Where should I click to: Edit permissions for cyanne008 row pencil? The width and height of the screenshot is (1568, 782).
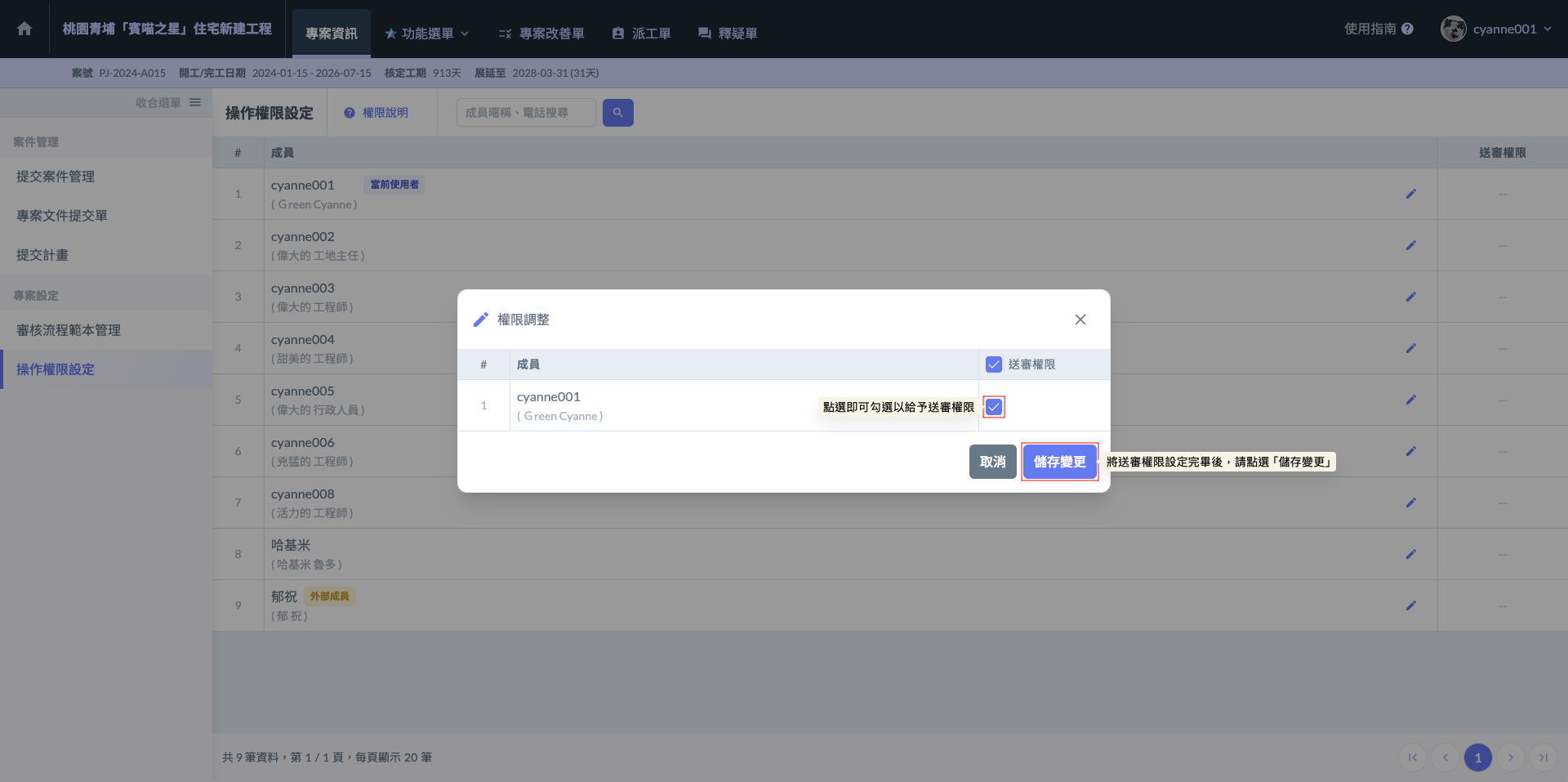(1410, 503)
